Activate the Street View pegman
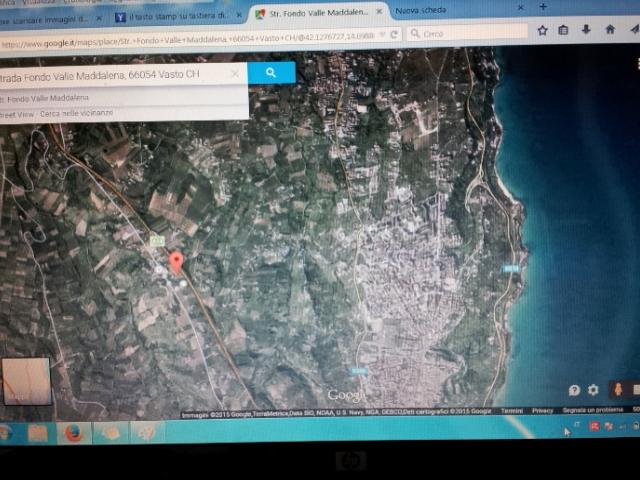 click(617, 389)
